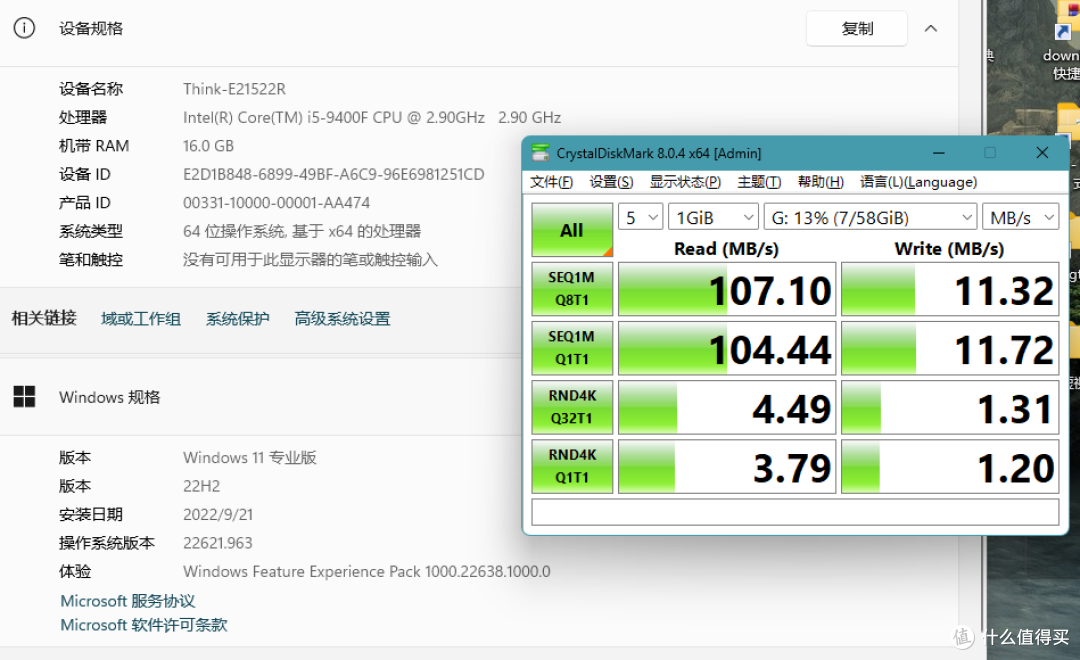Click the Read (MB/s) column header
1080x660 pixels.
click(726, 248)
